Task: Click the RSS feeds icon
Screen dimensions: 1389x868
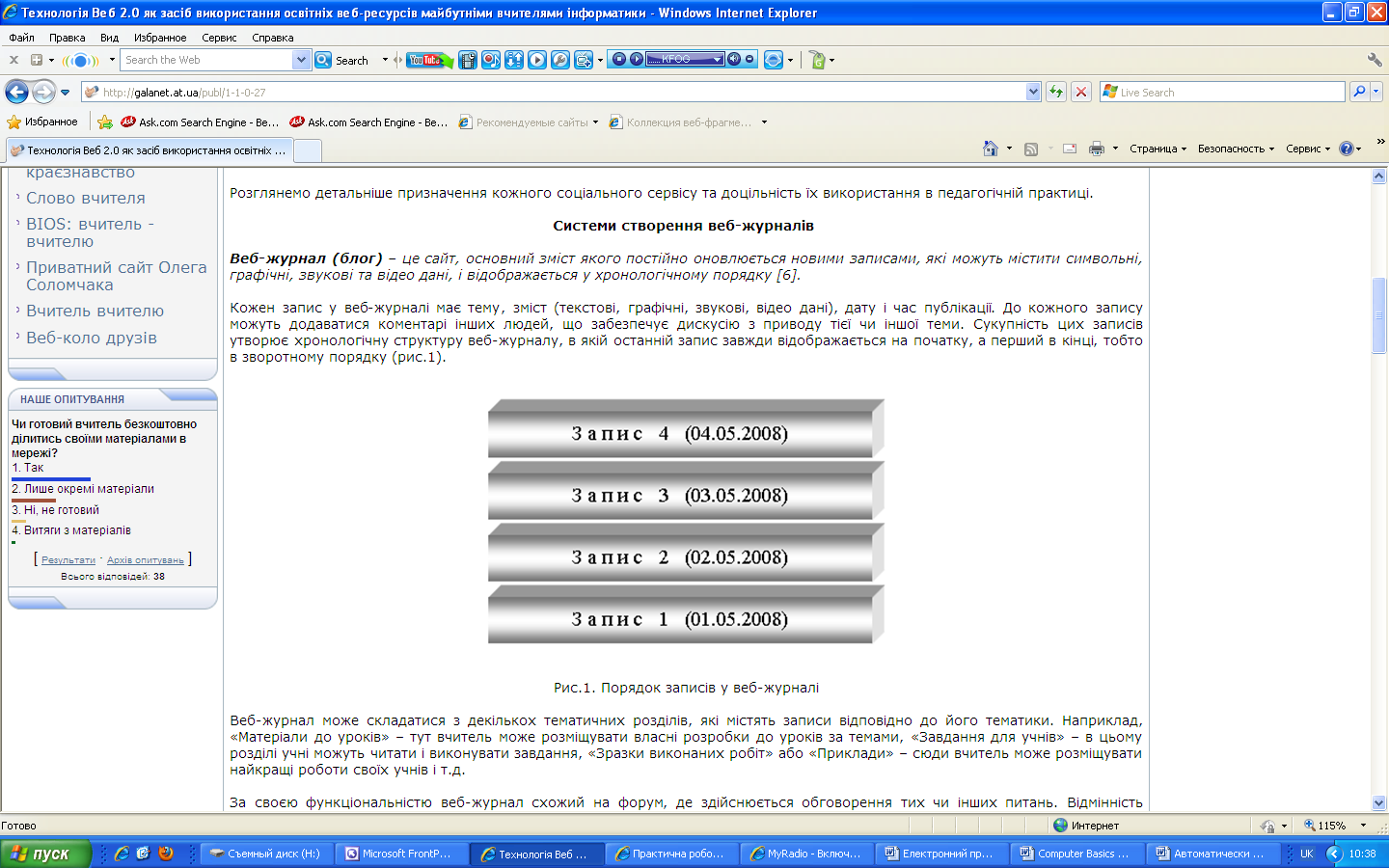Action: 1031,149
